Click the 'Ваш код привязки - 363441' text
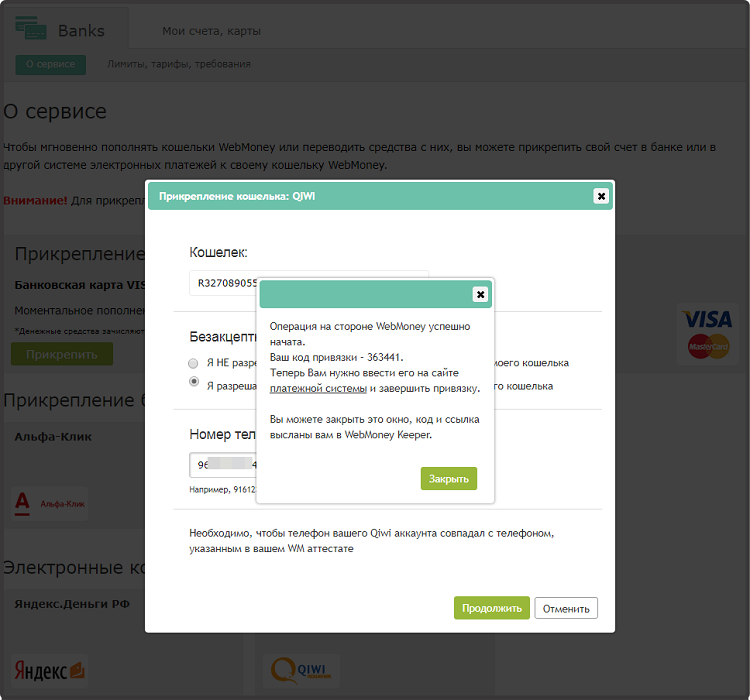This screenshot has width=750, height=700. click(337, 357)
